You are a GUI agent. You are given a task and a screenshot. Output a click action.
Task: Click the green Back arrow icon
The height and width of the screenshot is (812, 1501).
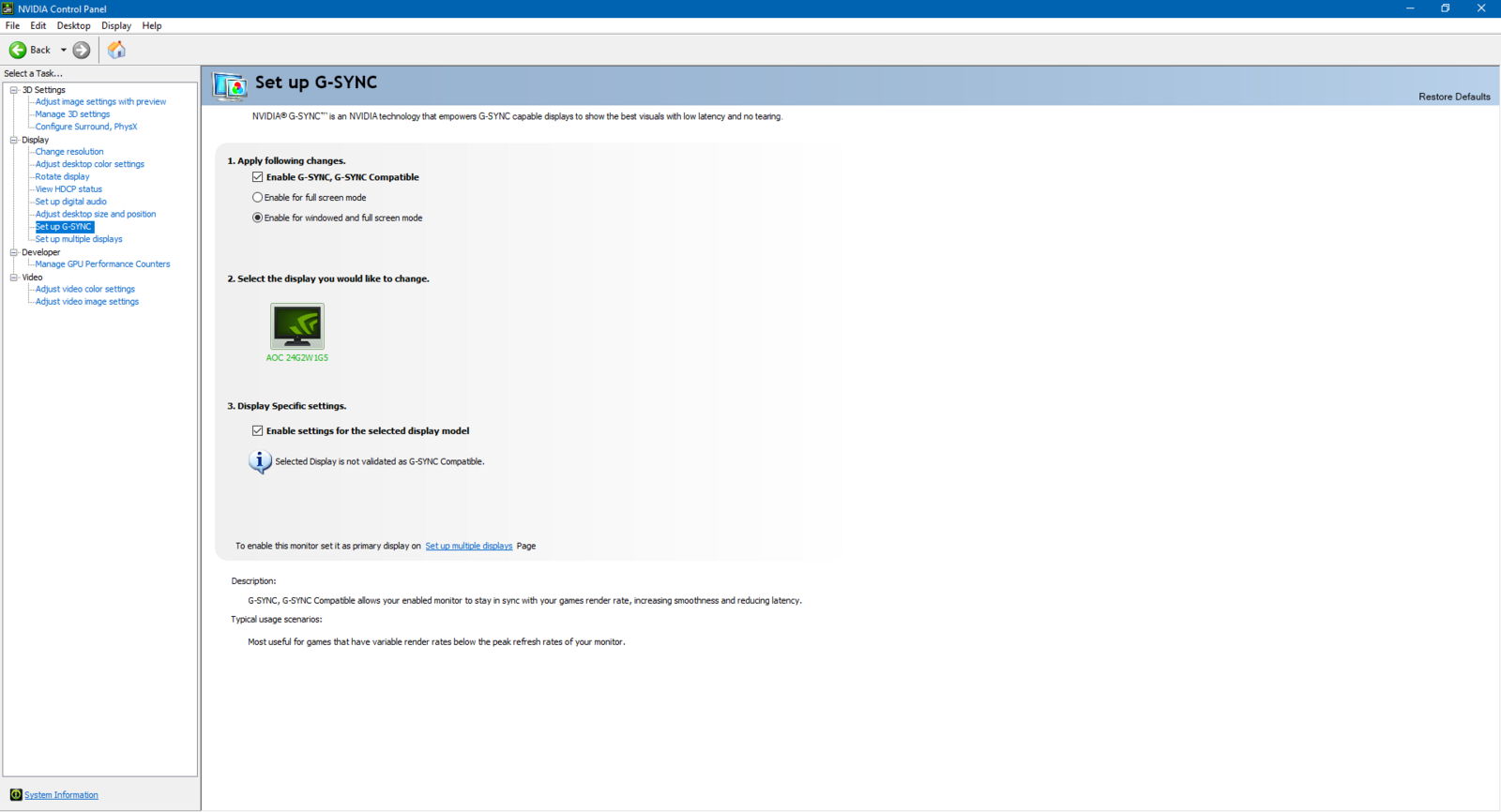tap(18, 50)
